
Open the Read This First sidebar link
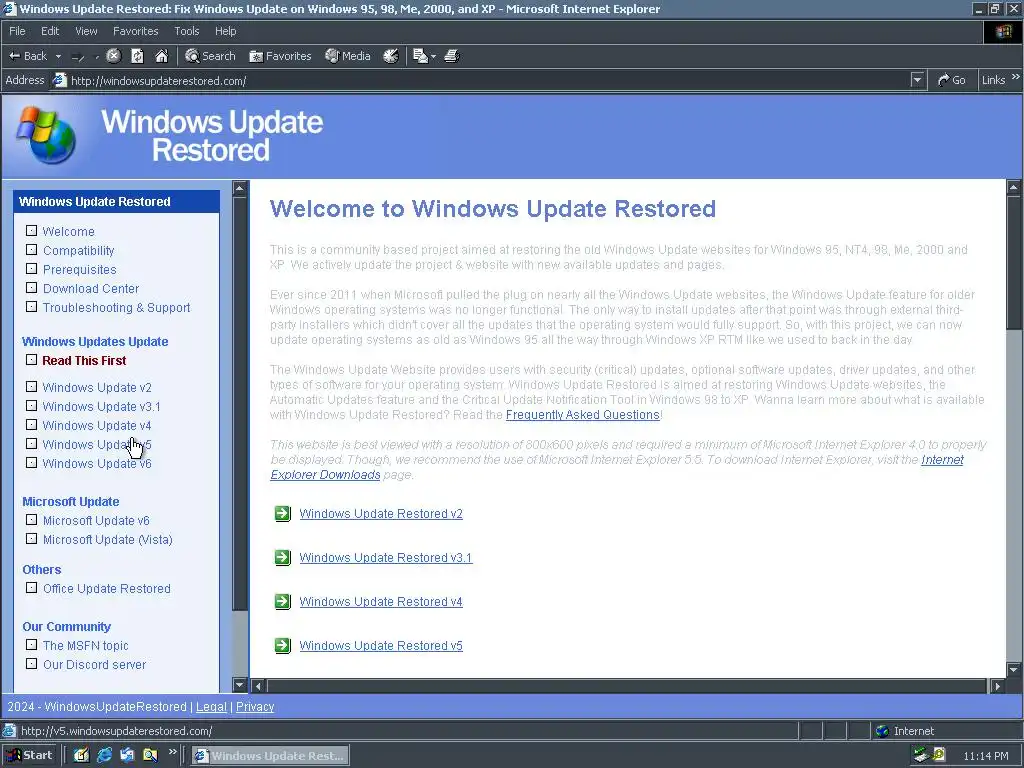(x=84, y=360)
